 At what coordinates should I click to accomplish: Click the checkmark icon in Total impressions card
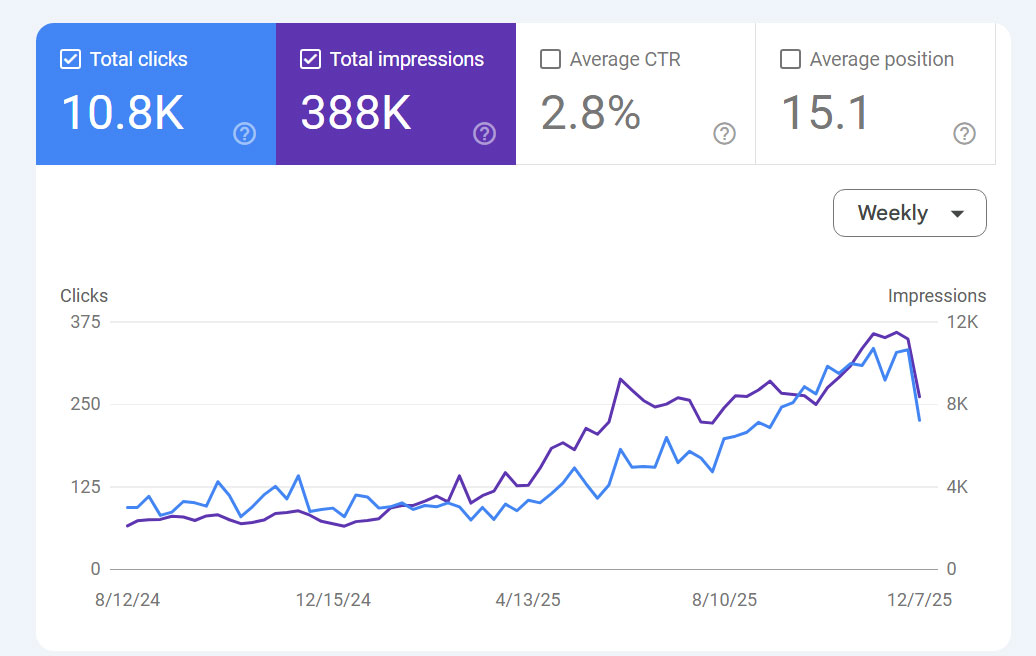(310, 59)
